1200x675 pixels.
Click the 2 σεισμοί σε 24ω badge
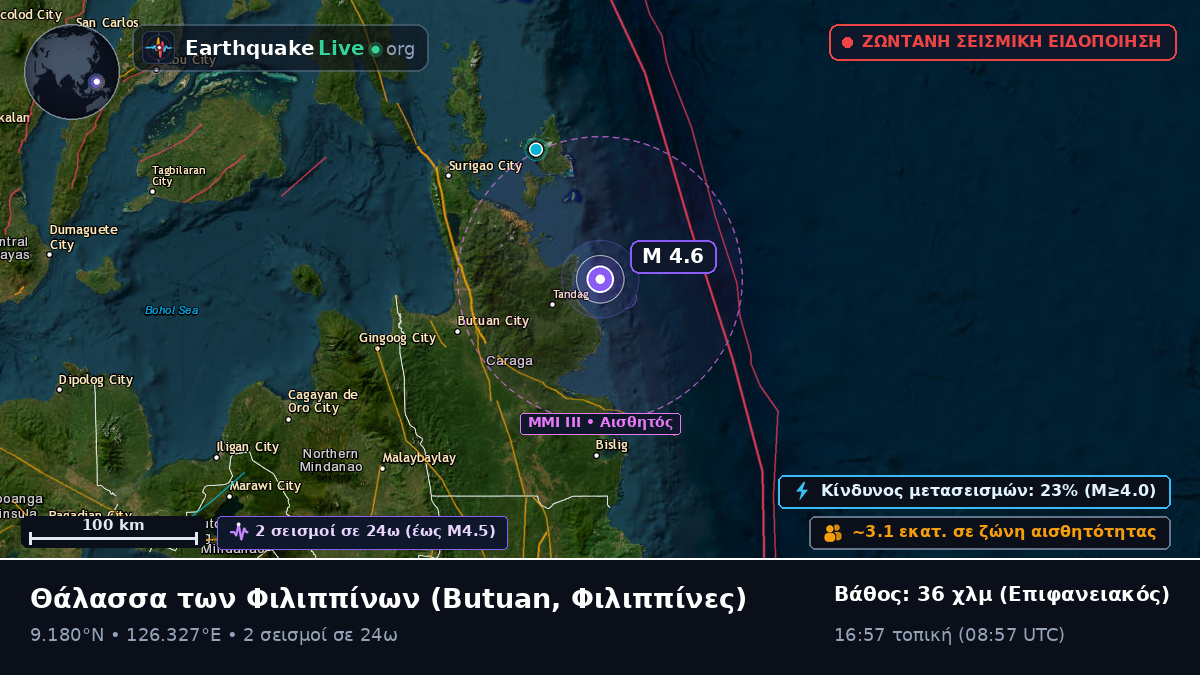[362, 532]
